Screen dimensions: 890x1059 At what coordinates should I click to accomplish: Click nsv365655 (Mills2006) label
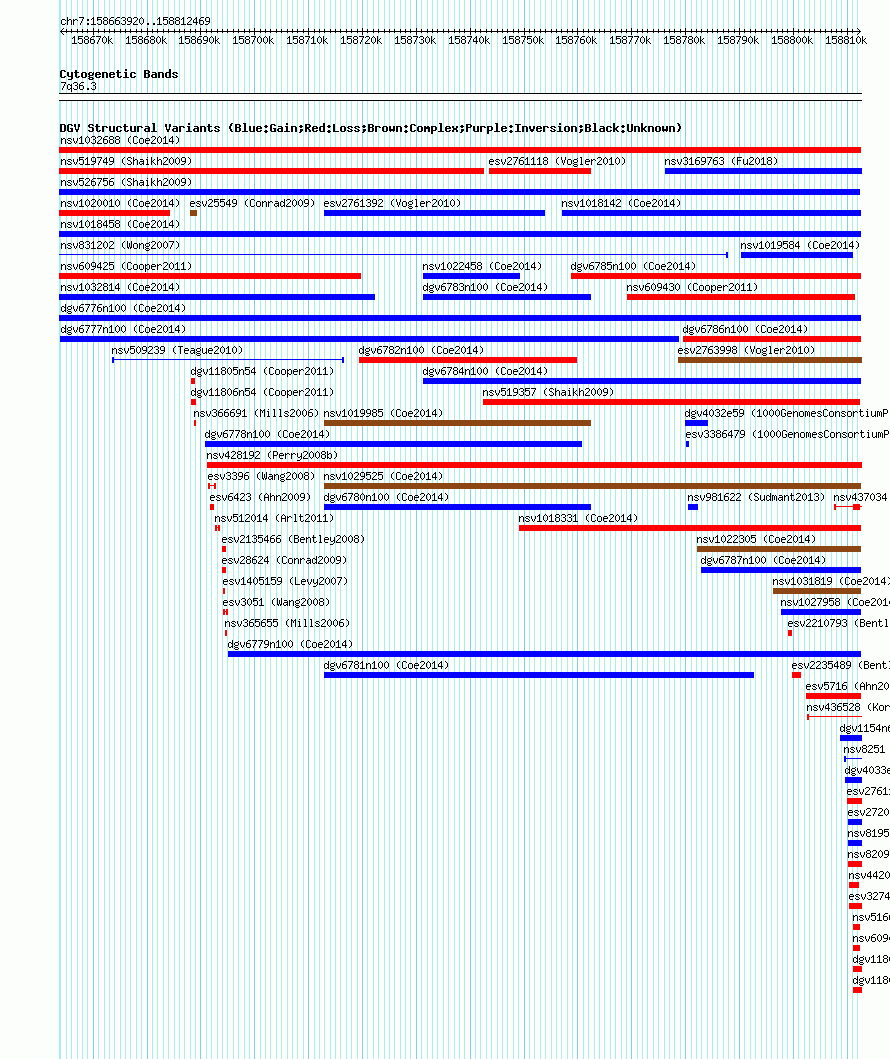pos(287,623)
